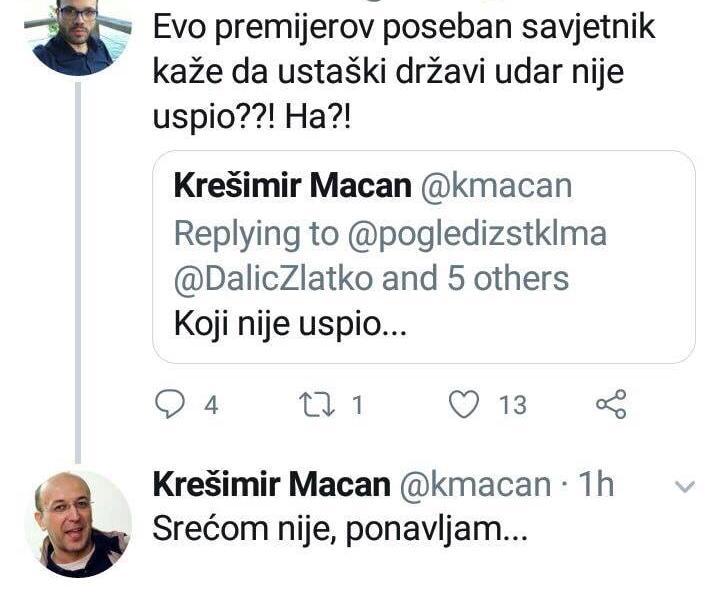This screenshot has height=599, width=720.
Task: Open the reply "Srećom nije, ponavljam..."
Action: click(336, 530)
